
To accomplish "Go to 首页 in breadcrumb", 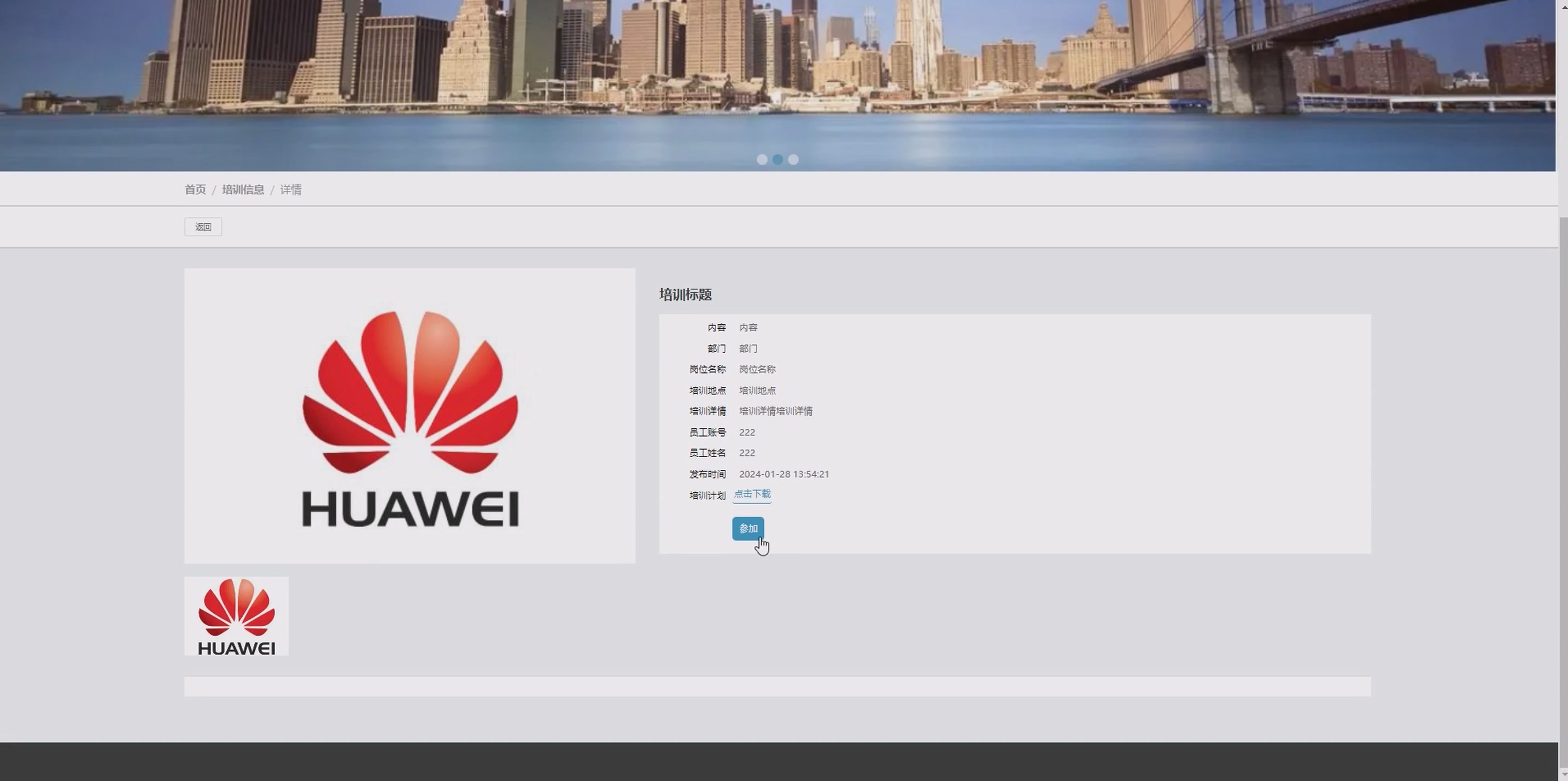I will click(195, 189).
